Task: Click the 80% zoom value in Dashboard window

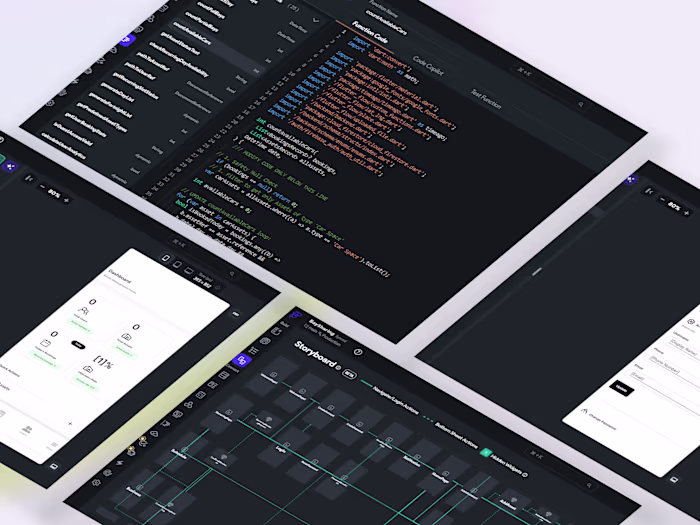Action: [54, 194]
